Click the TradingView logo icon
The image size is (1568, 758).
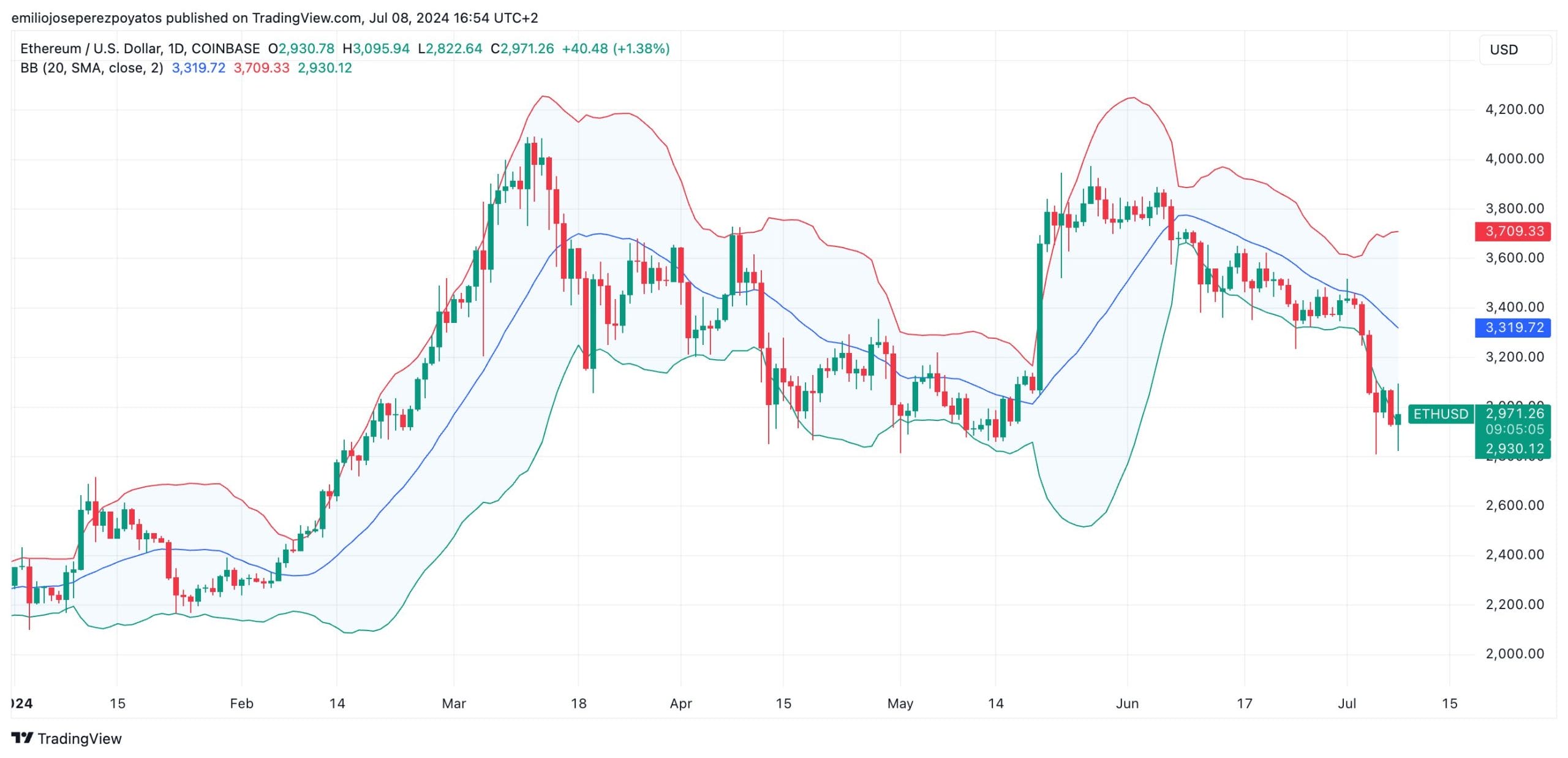[22, 738]
